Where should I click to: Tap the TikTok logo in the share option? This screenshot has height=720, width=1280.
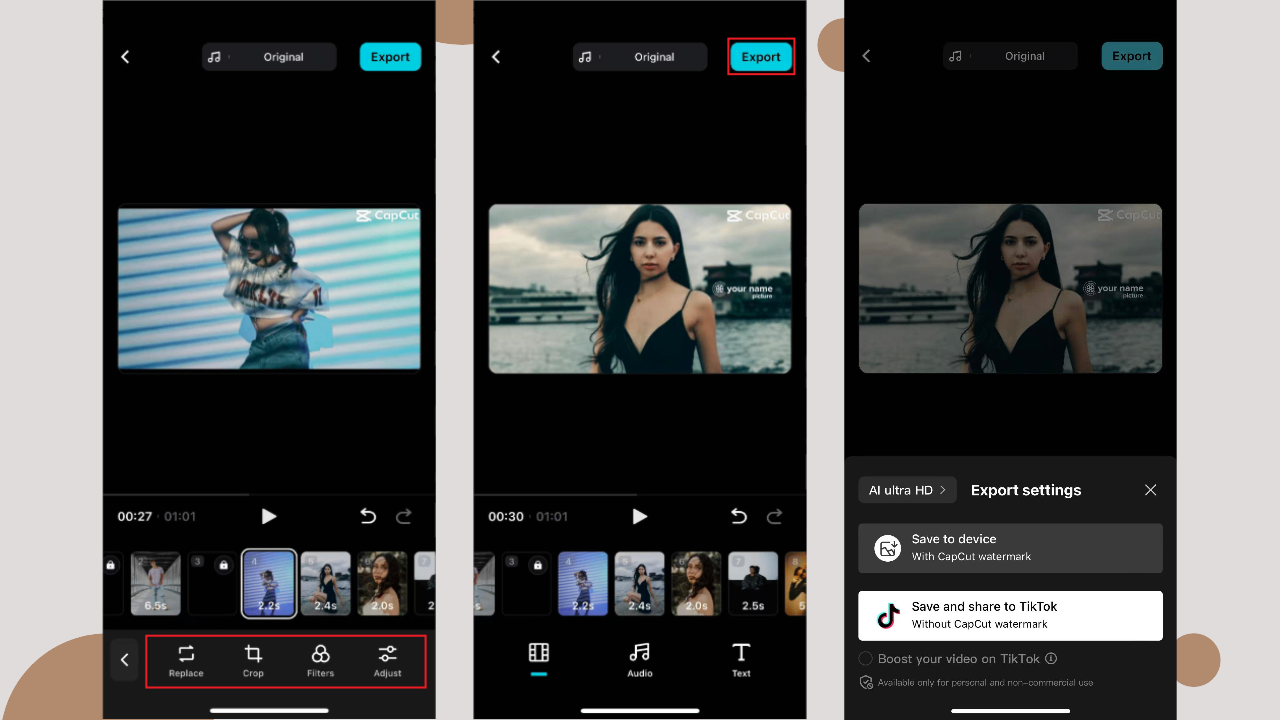click(888, 616)
